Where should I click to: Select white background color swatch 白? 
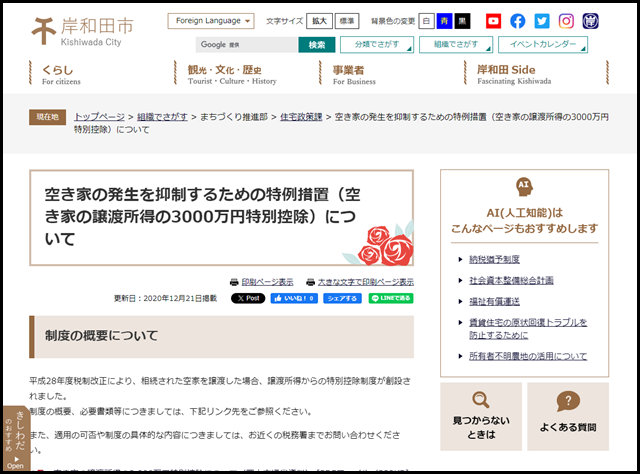pyautogui.click(x=426, y=21)
